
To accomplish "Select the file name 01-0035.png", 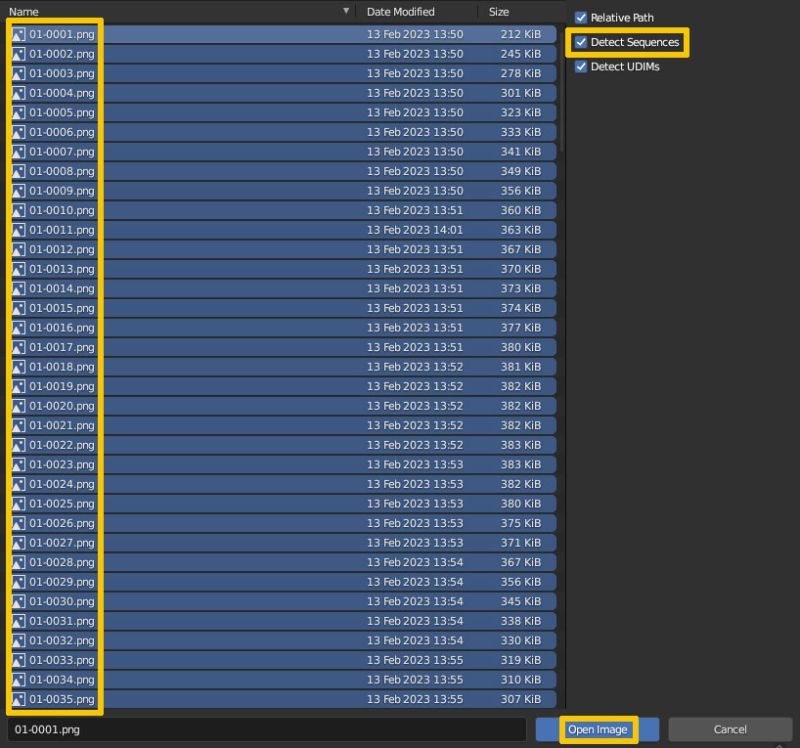I will [x=62, y=700].
